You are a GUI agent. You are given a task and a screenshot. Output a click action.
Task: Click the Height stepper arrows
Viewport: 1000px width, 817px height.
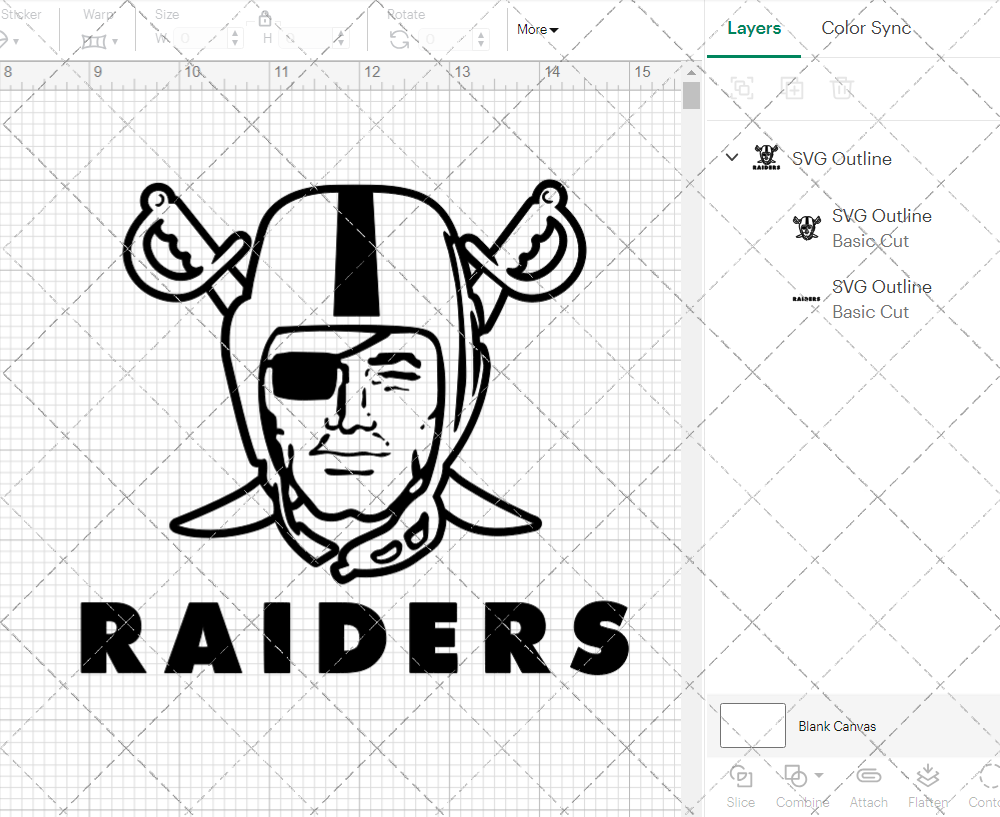click(341, 39)
